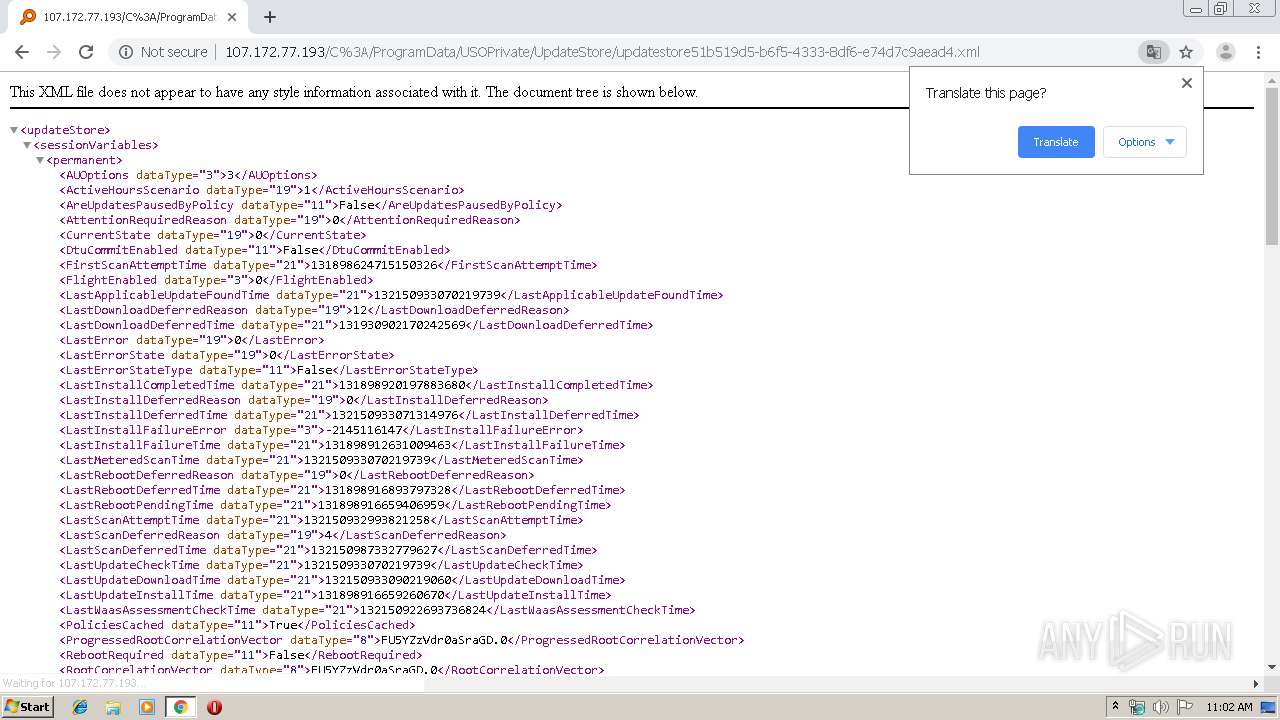
Task: Switch to Chrome in the taskbar
Action: pyautogui.click(x=180, y=707)
